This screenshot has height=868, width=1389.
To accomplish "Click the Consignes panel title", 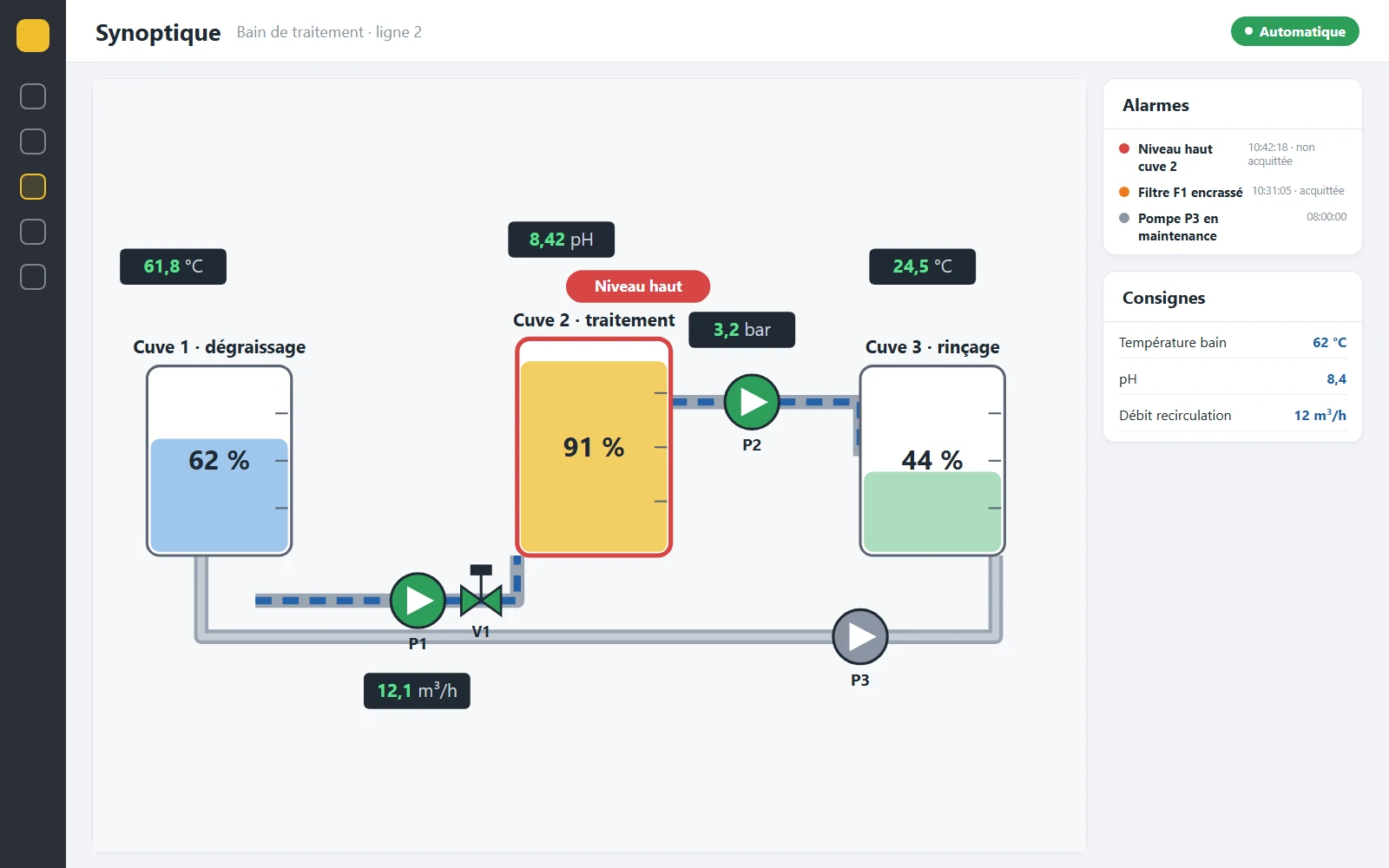I will [1163, 298].
